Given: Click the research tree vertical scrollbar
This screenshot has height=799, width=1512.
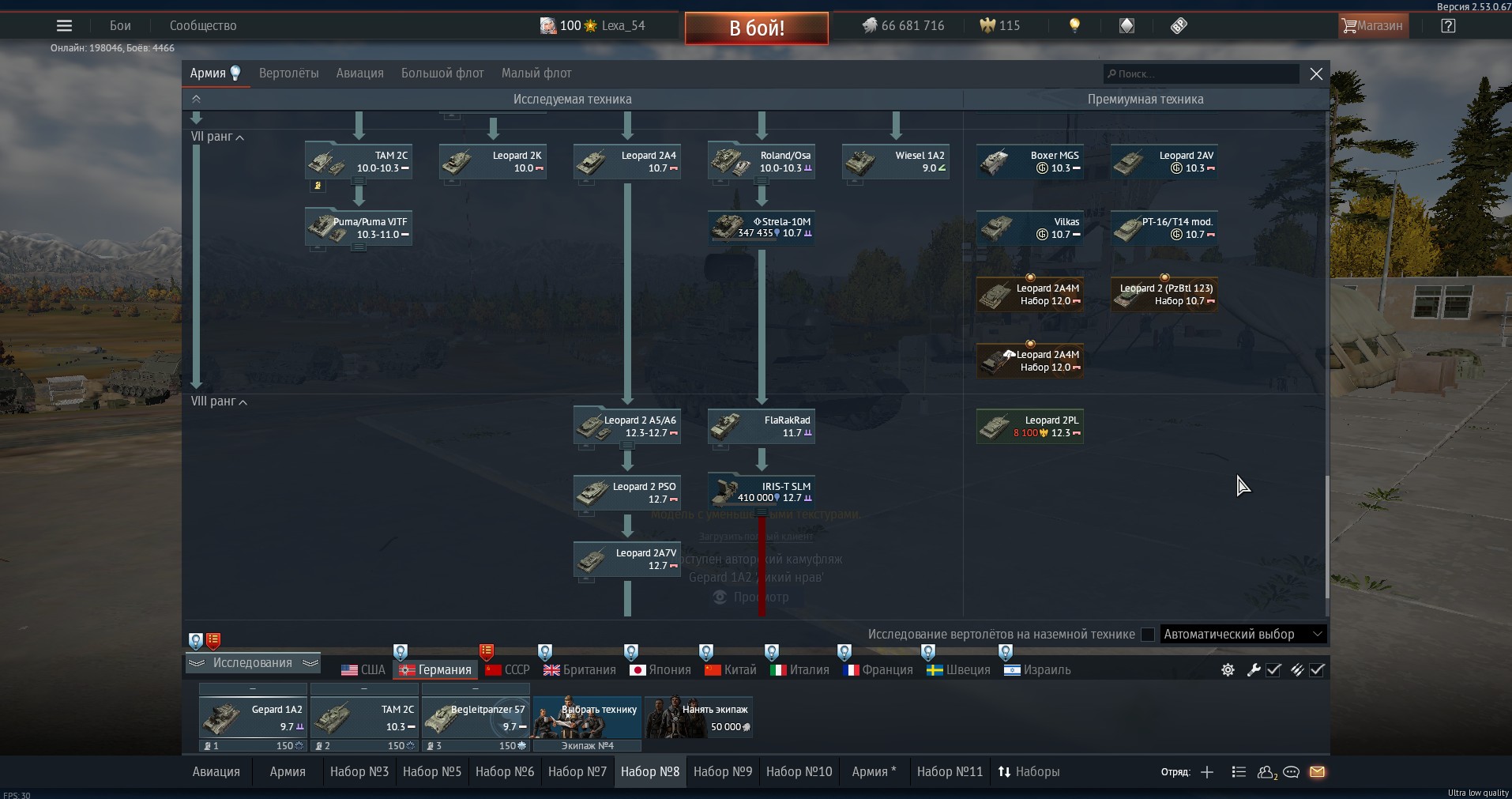Looking at the screenshot, I should [x=1326, y=537].
